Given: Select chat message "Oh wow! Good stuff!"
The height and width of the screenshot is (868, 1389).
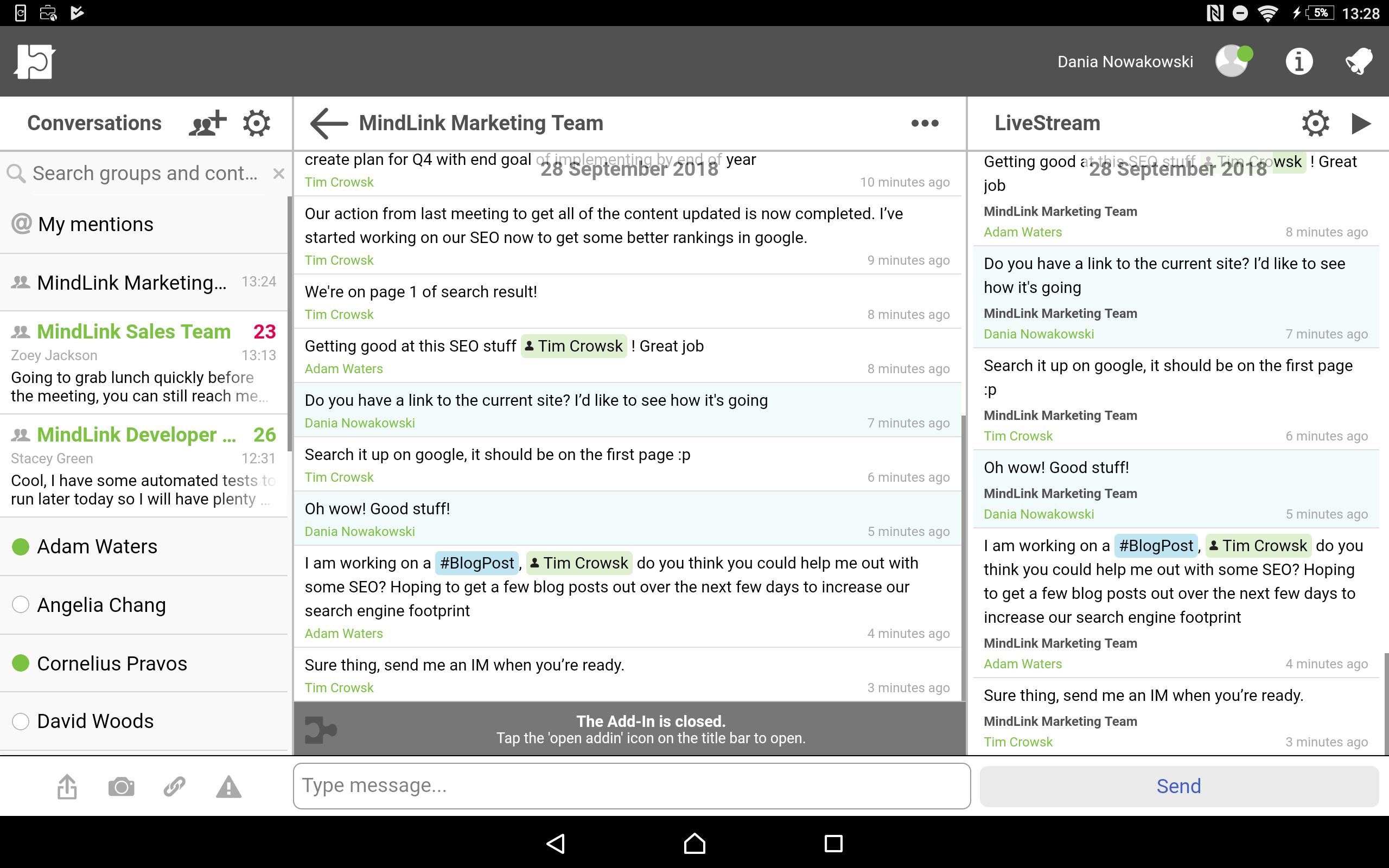Looking at the screenshot, I should pos(627,519).
